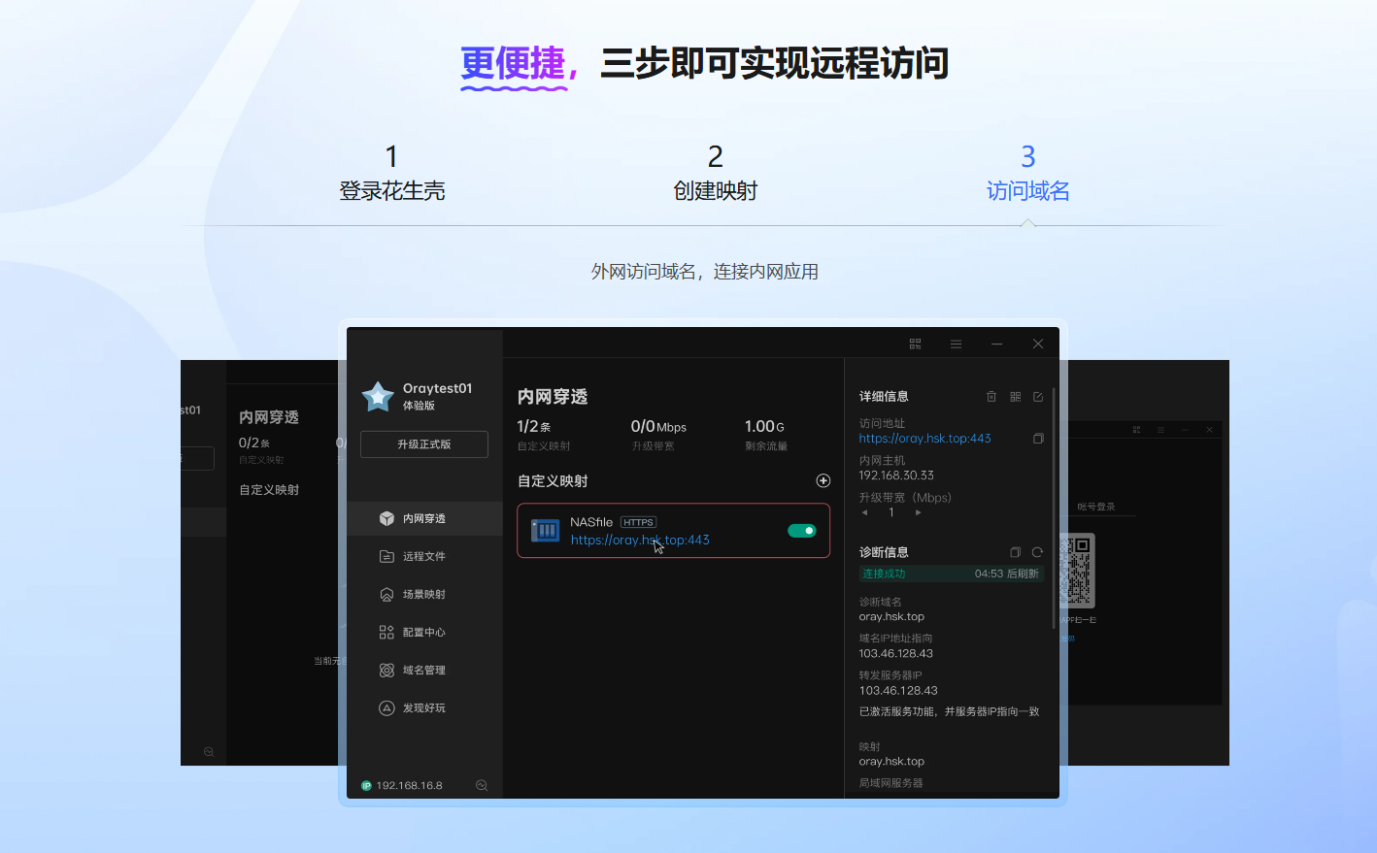This screenshot has width=1377, height=853.
Task: Click the NASfile device icon
Action: (x=545, y=530)
